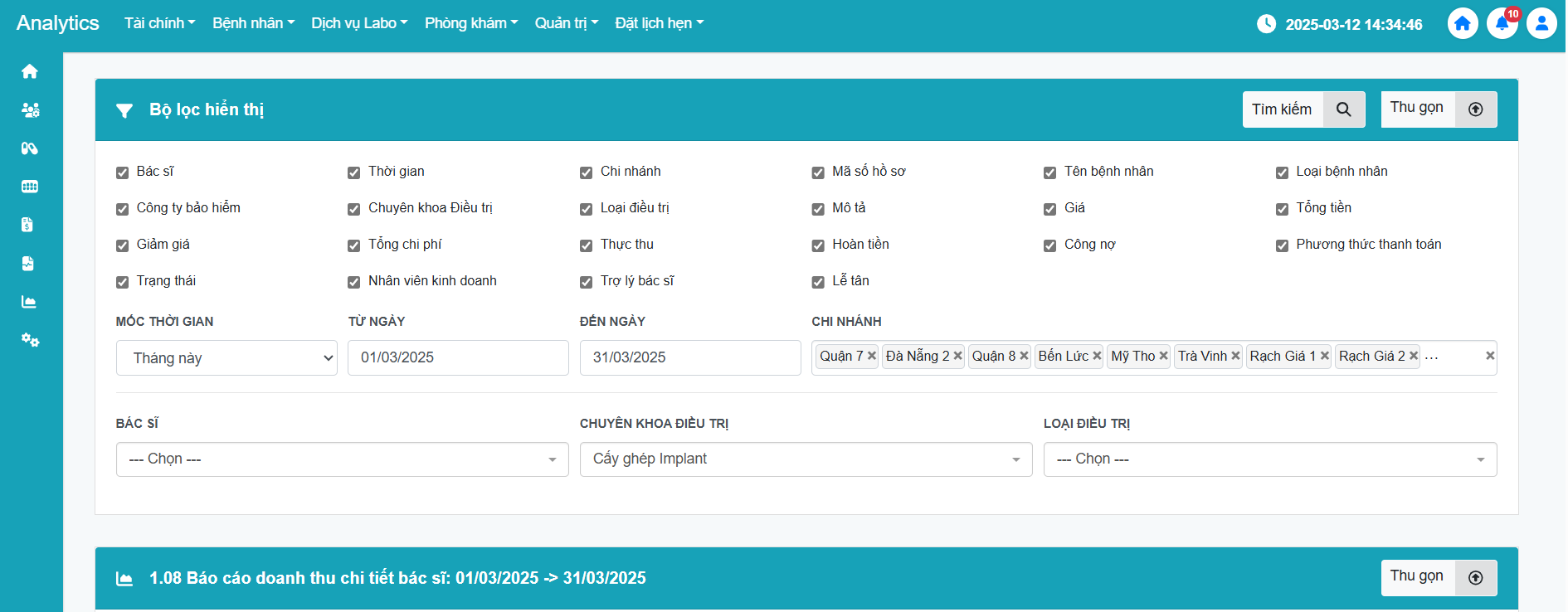The width and height of the screenshot is (1568, 612).
Task: Open the Tài chính menu
Action: (159, 23)
